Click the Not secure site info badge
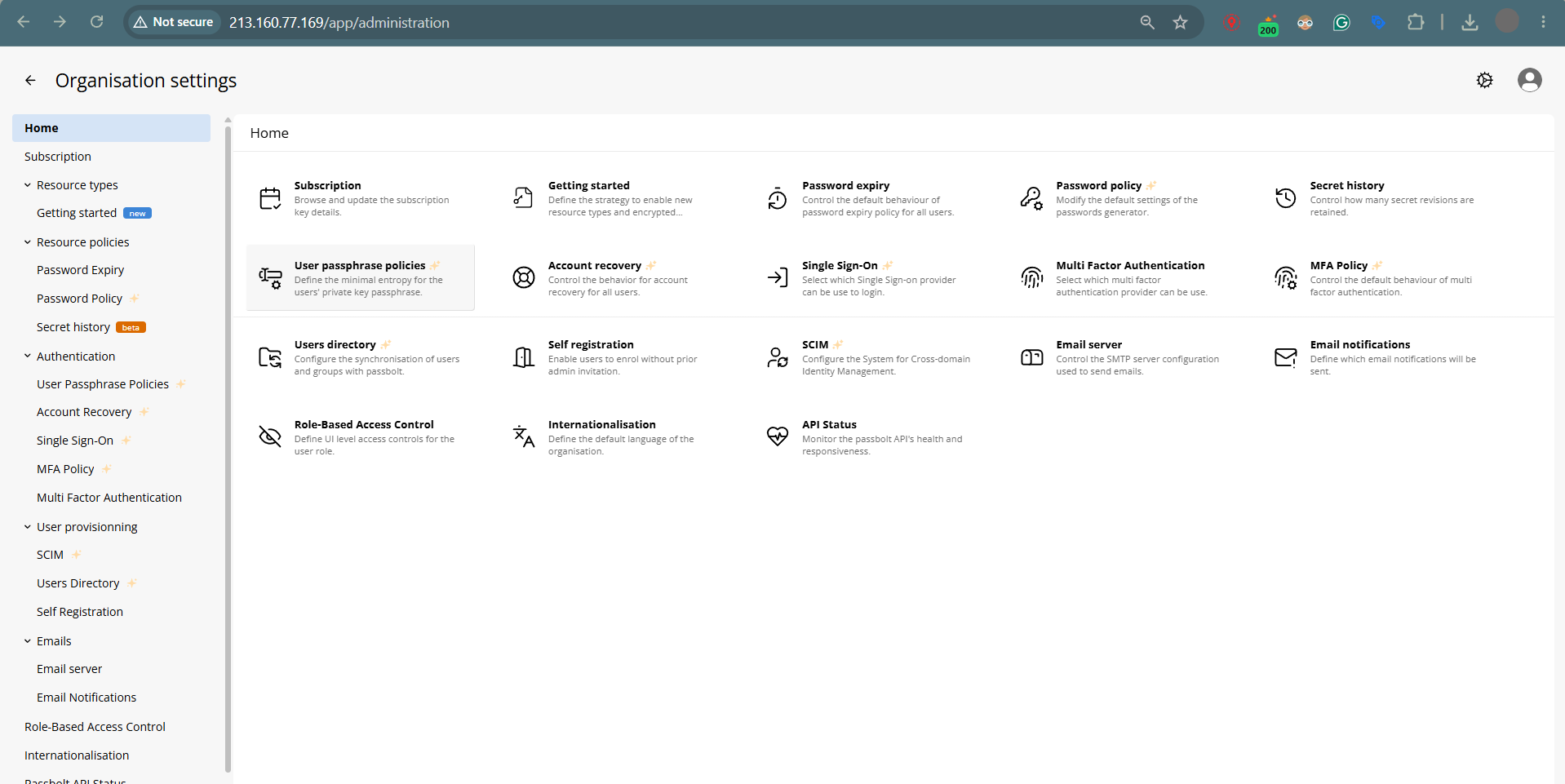 [174, 22]
